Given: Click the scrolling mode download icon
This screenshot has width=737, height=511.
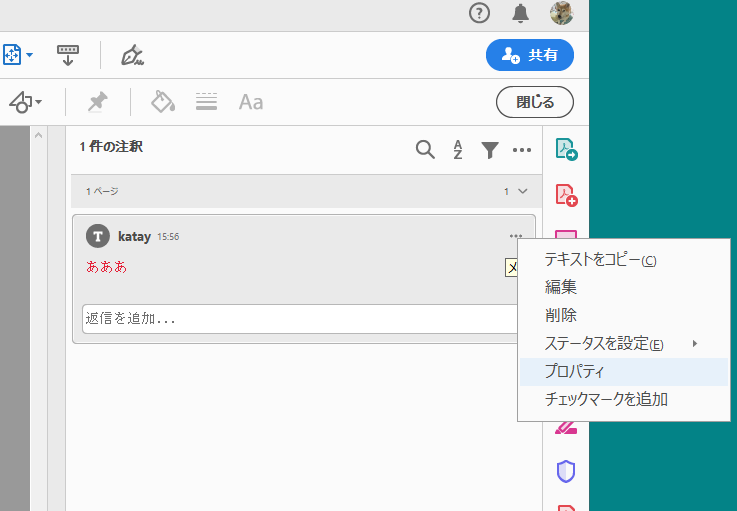Looking at the screenshot, I should tap(68, 55).
